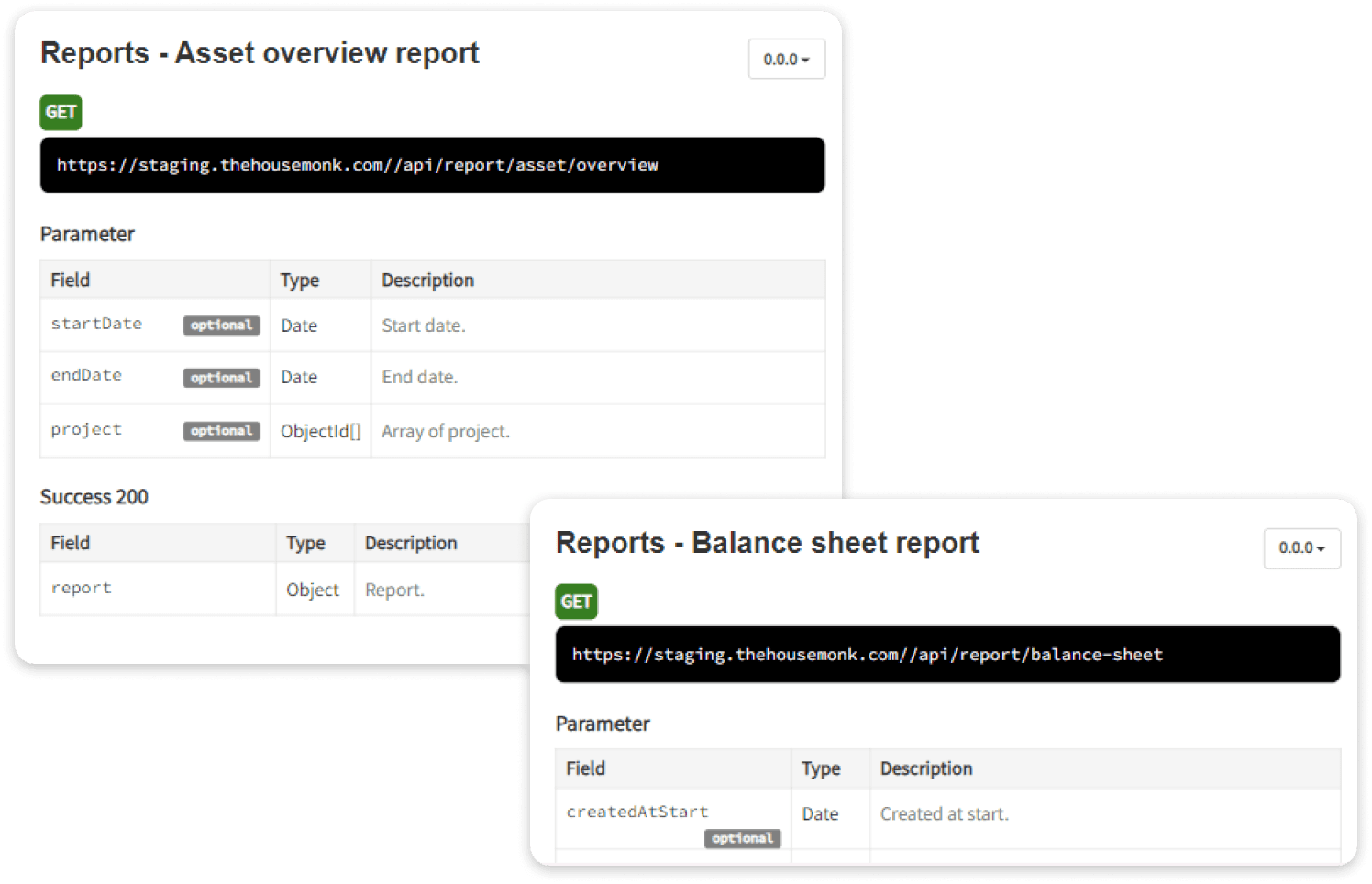Click the Success 200 section heading
This screenshot has width=1372, height=884.
[94, 497]
